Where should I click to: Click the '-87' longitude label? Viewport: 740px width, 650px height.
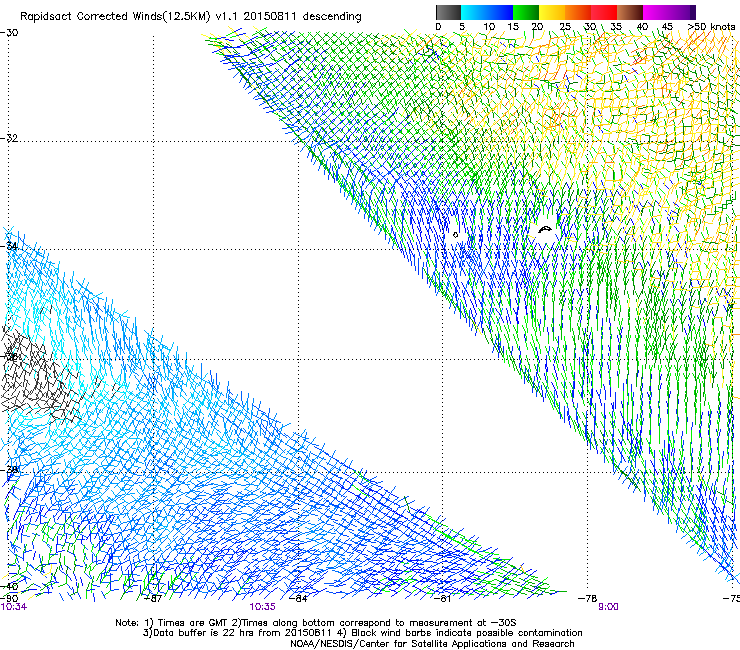pyautogui.click(x=152, y=598)
